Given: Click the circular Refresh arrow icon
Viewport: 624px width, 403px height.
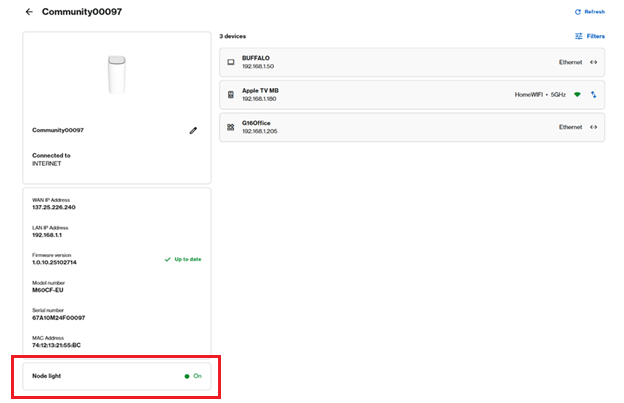Looking at the screenshot, I should tap(578, 12).
